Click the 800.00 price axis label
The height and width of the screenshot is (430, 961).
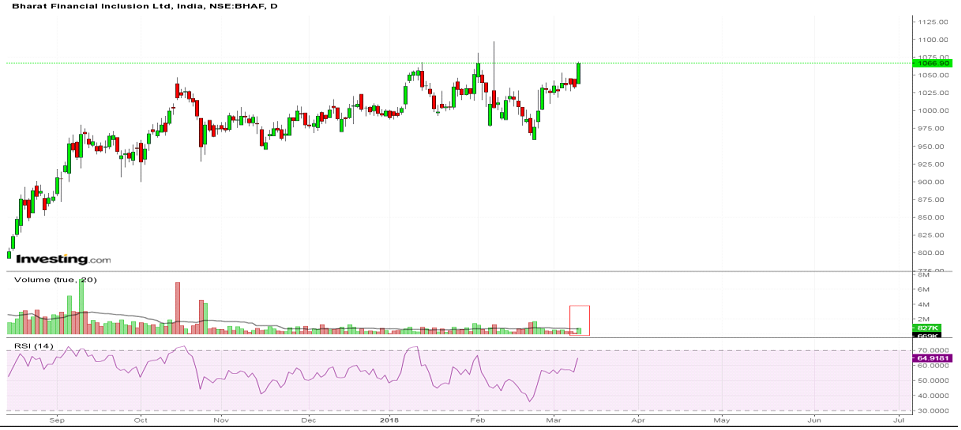point(933,253)
